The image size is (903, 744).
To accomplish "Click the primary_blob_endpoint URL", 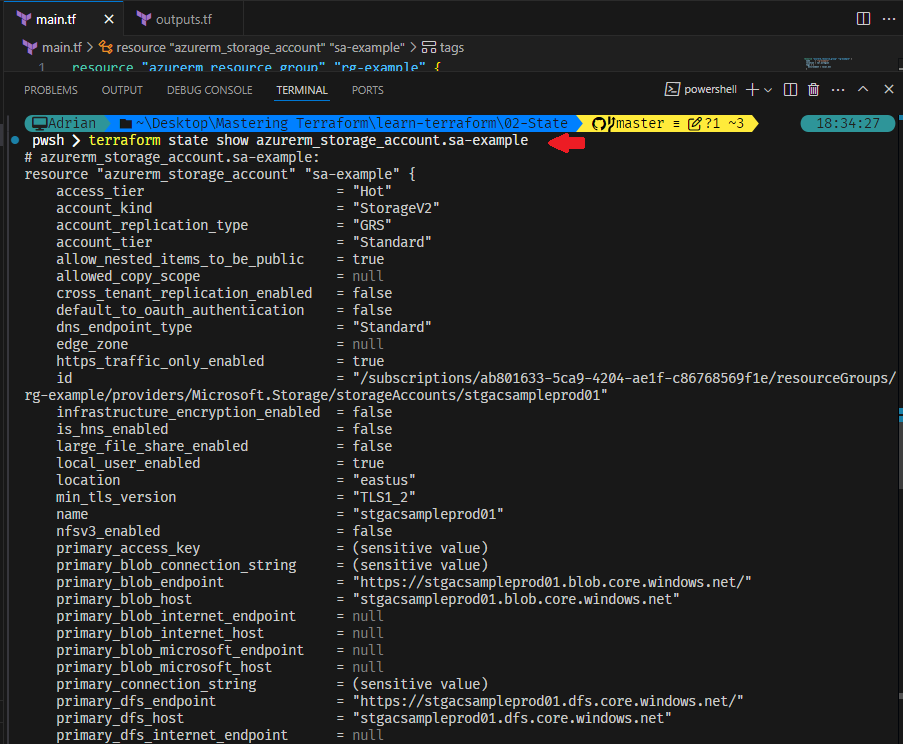I will click(552, 582).
